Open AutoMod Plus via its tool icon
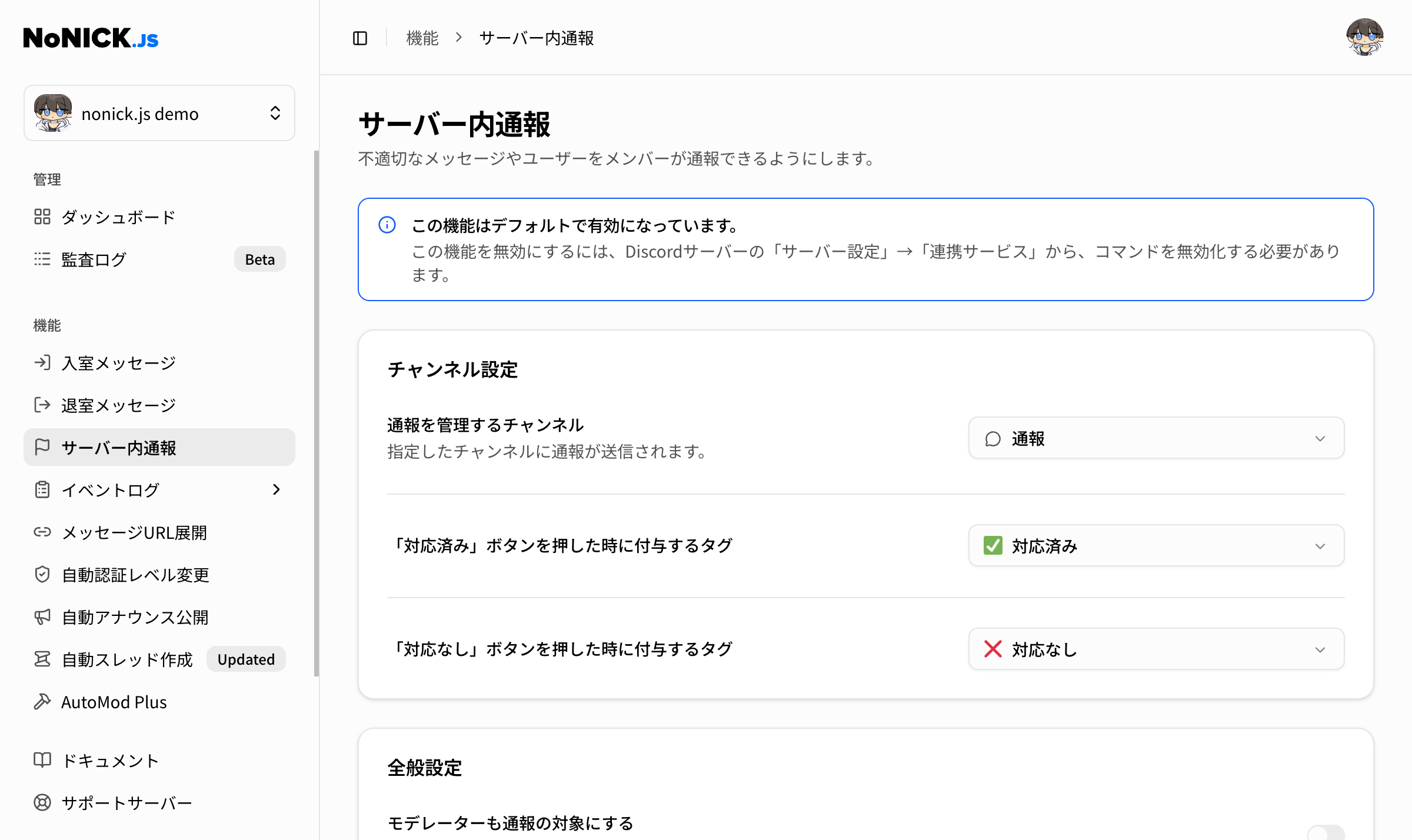1412x840 pixels. pyautogui.click(x=42, y=702)
